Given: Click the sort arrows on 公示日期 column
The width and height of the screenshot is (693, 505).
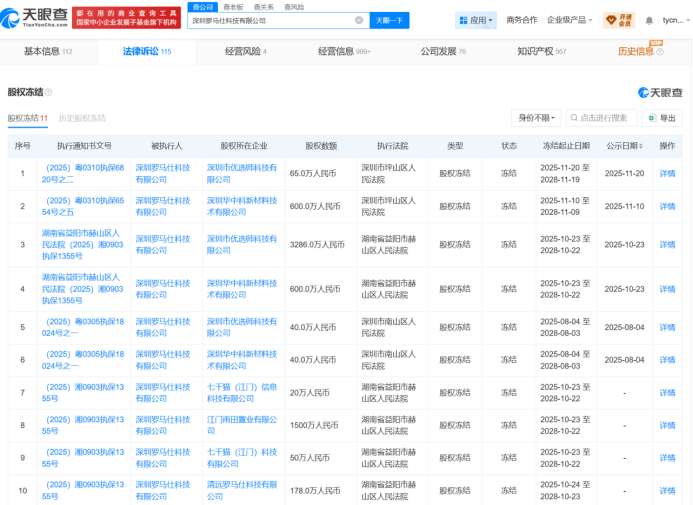Looking at the screenshot, I should [641, 146].
